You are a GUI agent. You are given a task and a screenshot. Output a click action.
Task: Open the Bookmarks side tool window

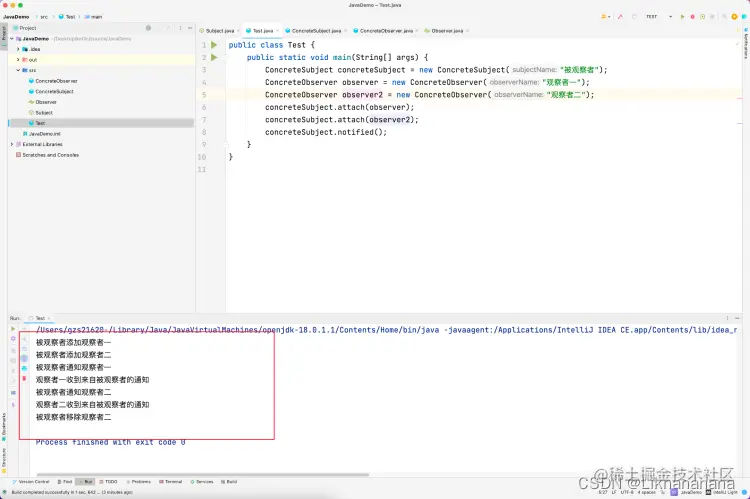coord(3,427)
